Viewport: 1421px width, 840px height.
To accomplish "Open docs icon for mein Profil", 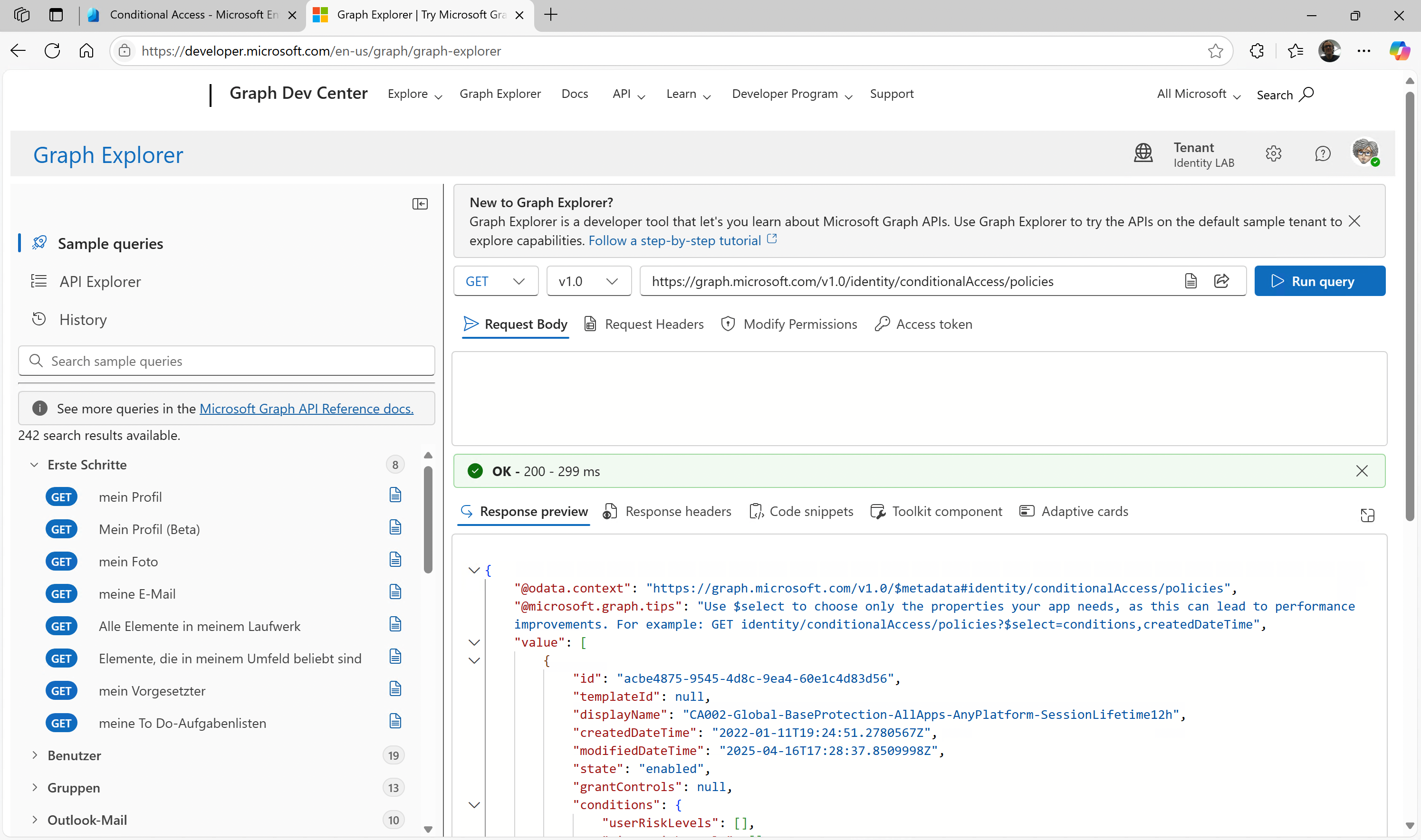I will point(395,495).
